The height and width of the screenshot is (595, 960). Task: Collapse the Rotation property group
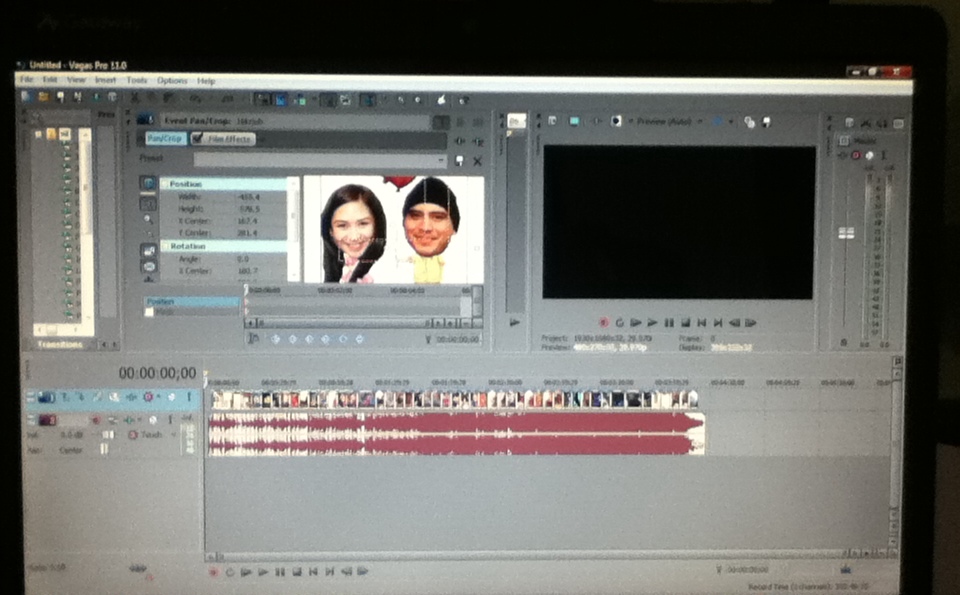[165, 246]
